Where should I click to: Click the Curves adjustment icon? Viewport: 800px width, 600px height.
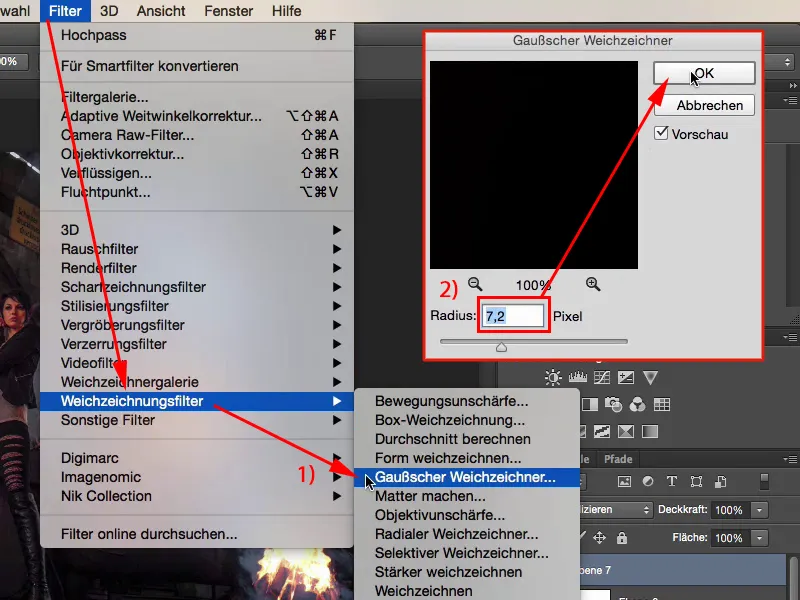point(602,378)
